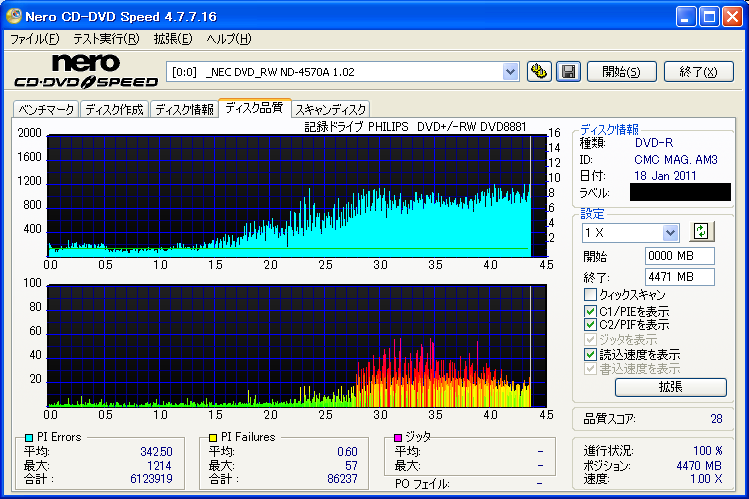Uncheck C1/PIEを表示 checkbox
Image resolution: width=749 pixels, height=499 pixels.
pos(590,311)
